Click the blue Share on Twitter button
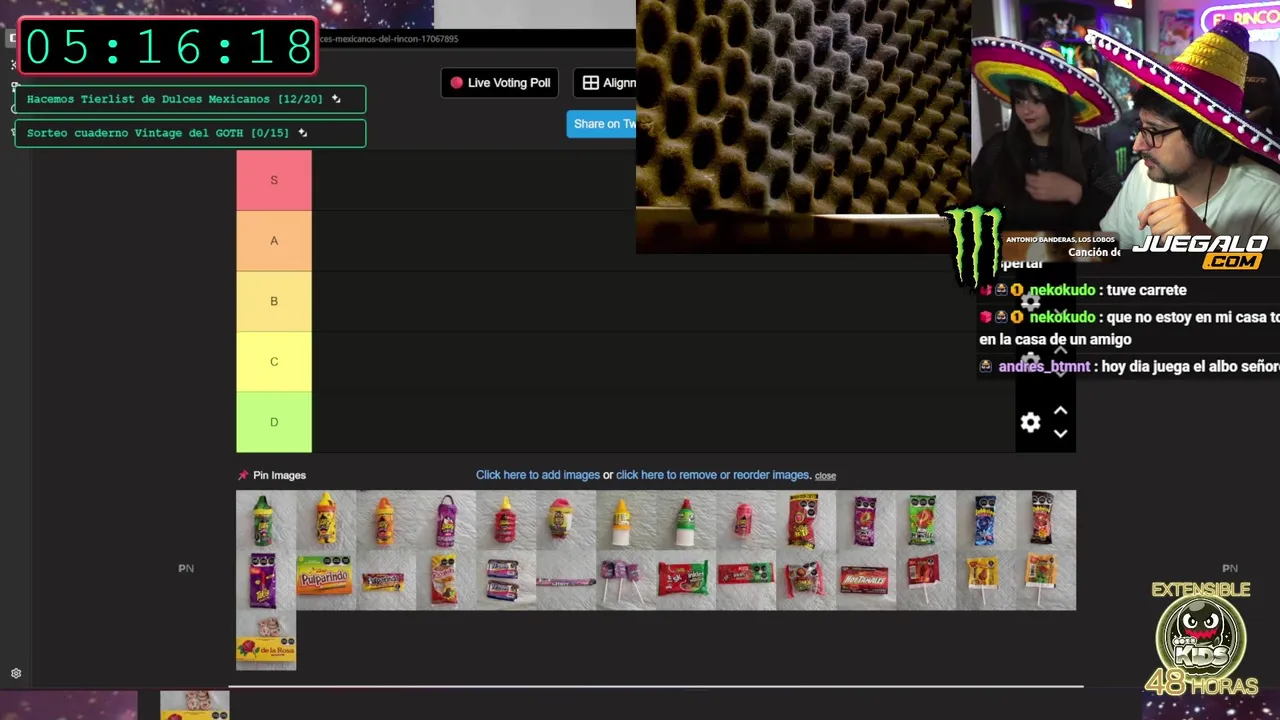Viewport: 1280px width, 720px height. pyautogui.click(x=602, y=124)
